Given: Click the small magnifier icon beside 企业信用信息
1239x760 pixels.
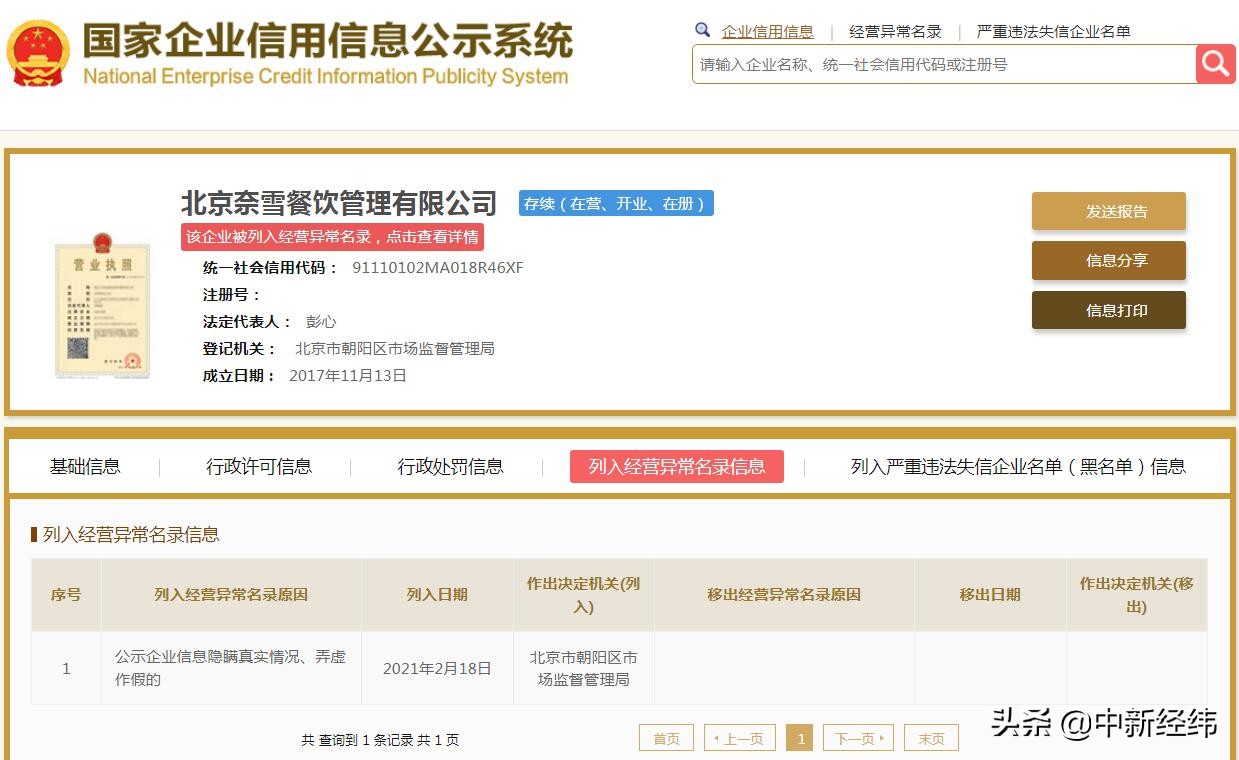Looking at the screenshot, I should coord(703,30).
